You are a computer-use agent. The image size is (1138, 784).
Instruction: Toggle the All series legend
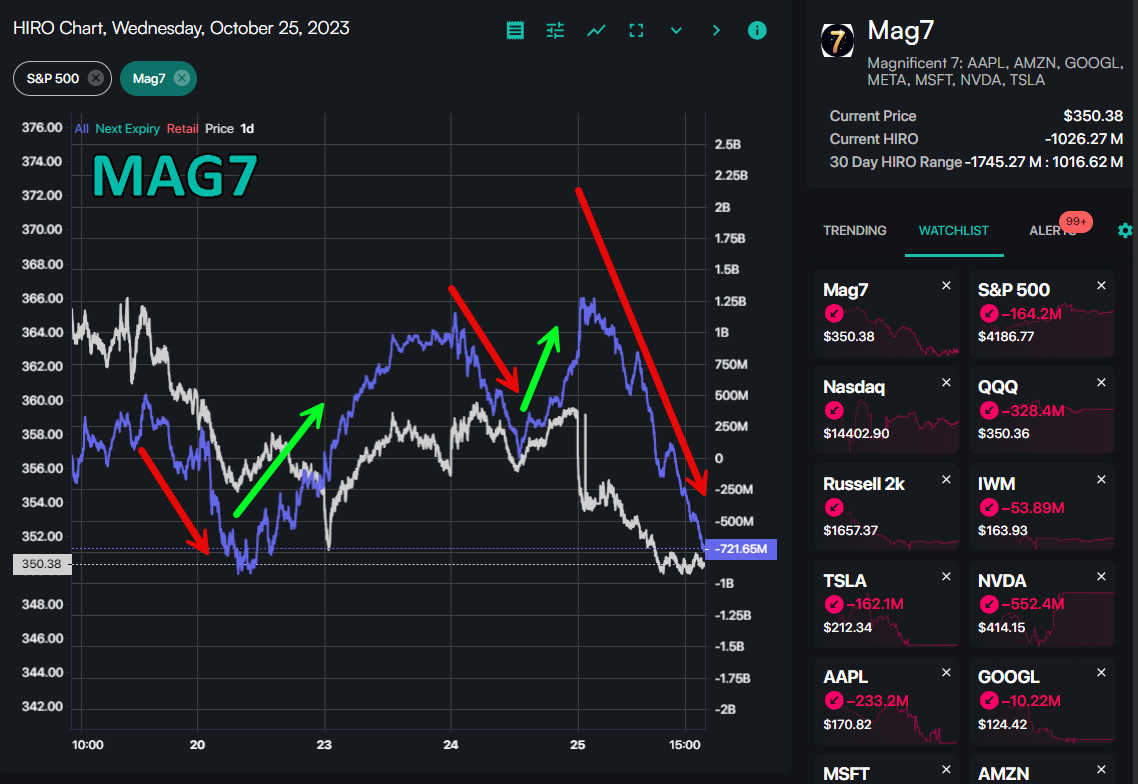tap(81, 128)
